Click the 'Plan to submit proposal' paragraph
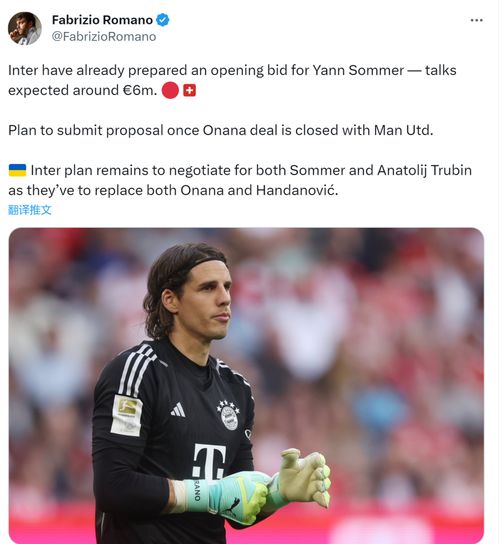The height and width of the screenshot is (544, 500). click(221, 130)
